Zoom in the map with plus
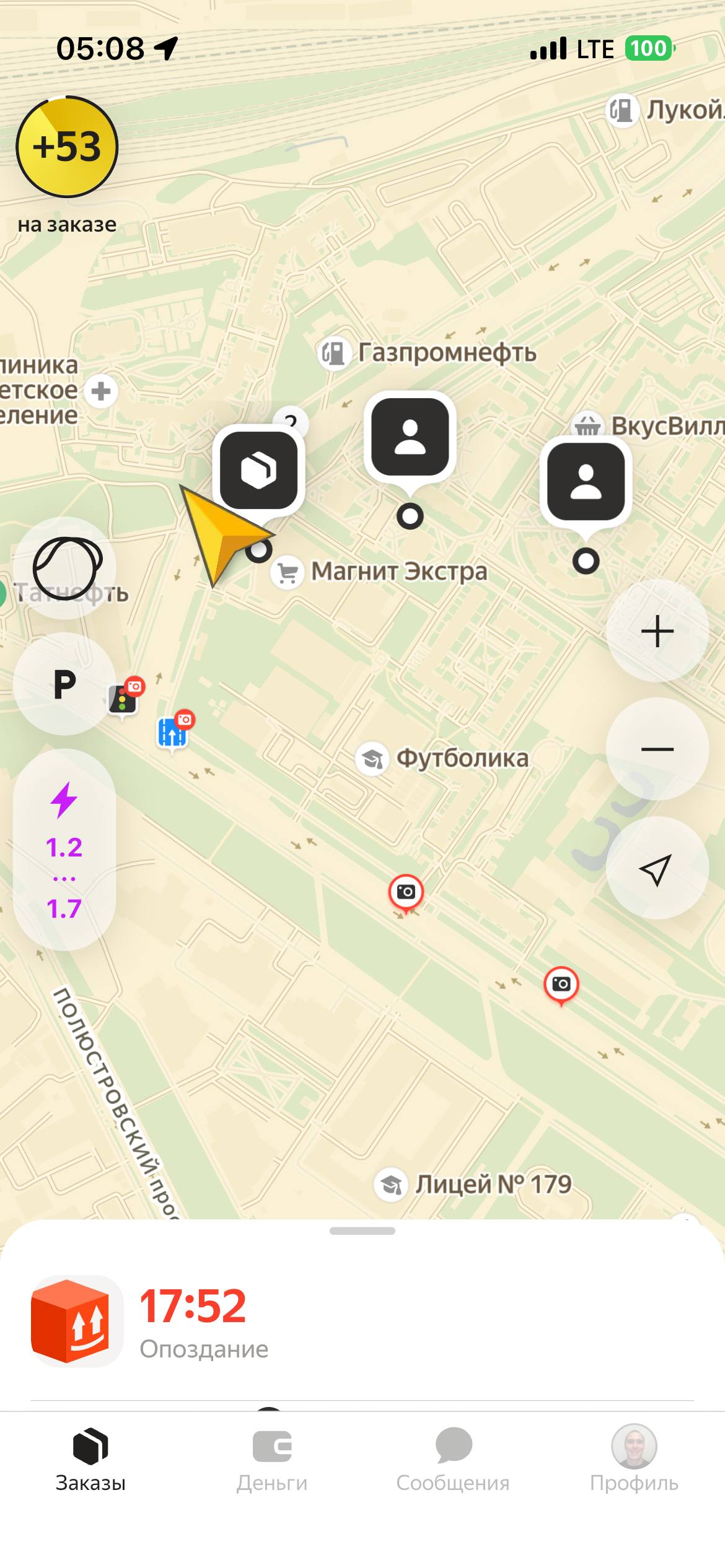This screenshot has height=1568, width=725. coord(657,632)
